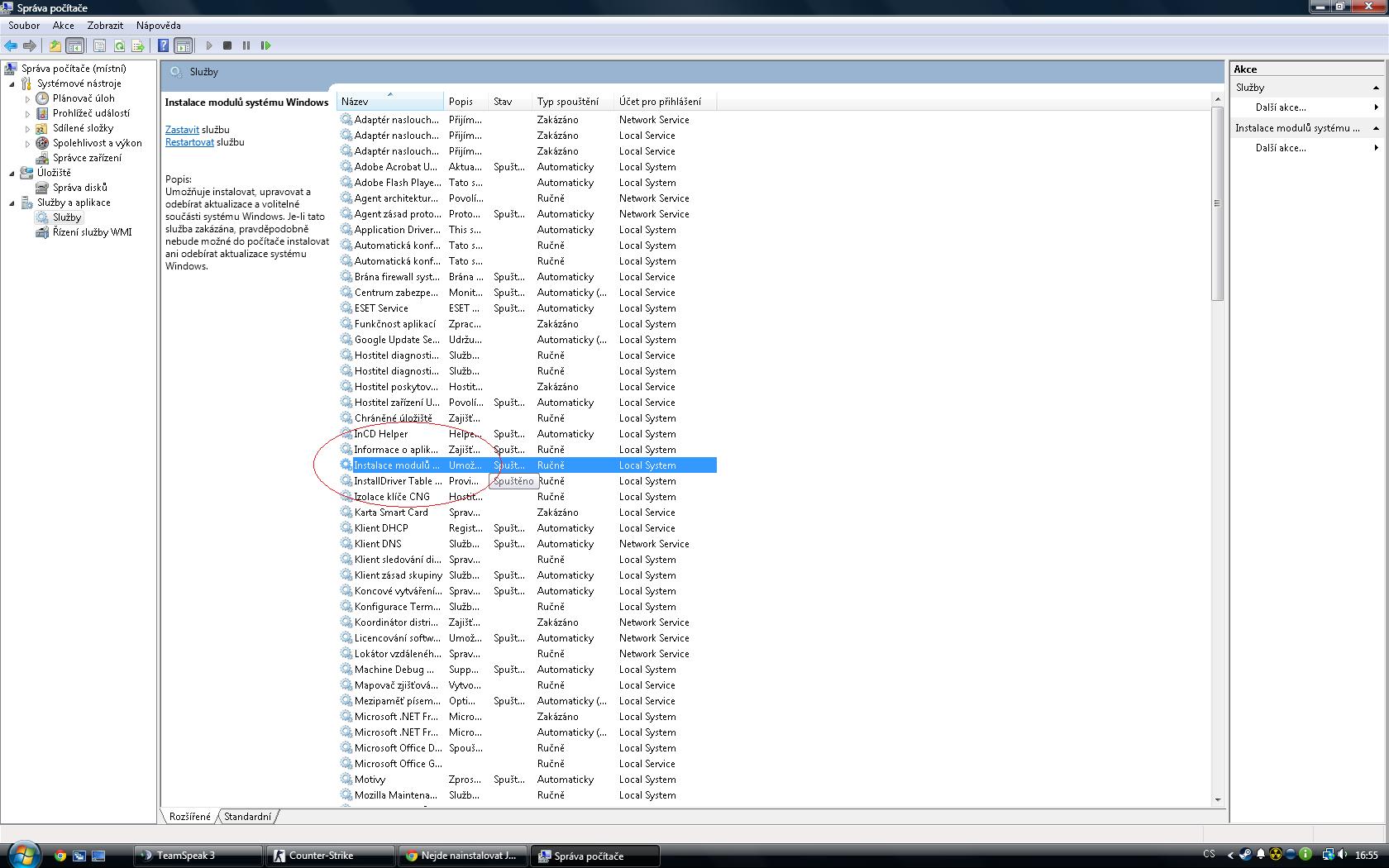Click the Forward arrow in the toolbar
This screenshot has height=868, width=1389.
pyautogui.click(x=30, y=45)
